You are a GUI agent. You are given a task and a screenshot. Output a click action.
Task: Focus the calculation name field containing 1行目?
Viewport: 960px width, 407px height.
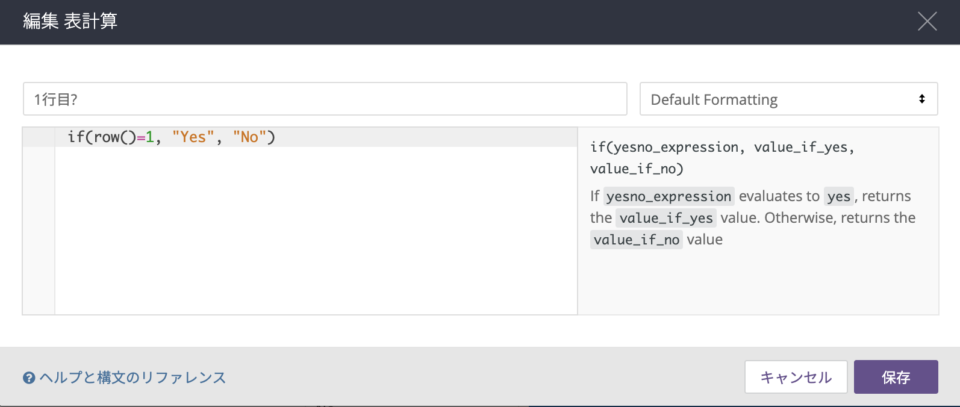click(325, 99)
